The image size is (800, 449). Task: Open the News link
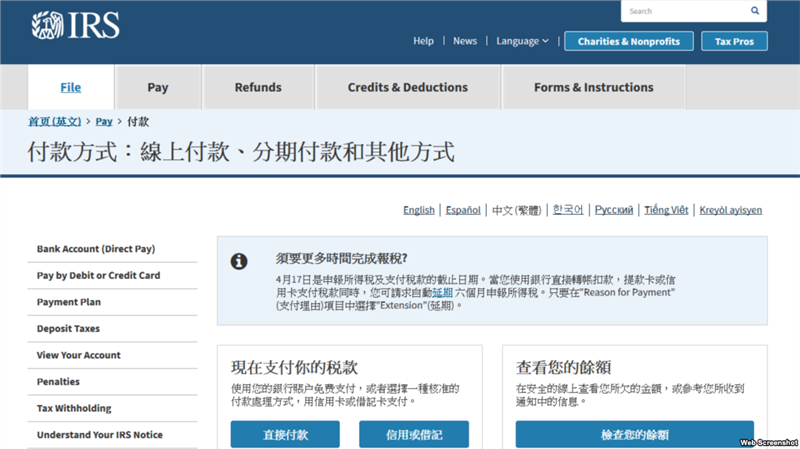coord(465,41)
